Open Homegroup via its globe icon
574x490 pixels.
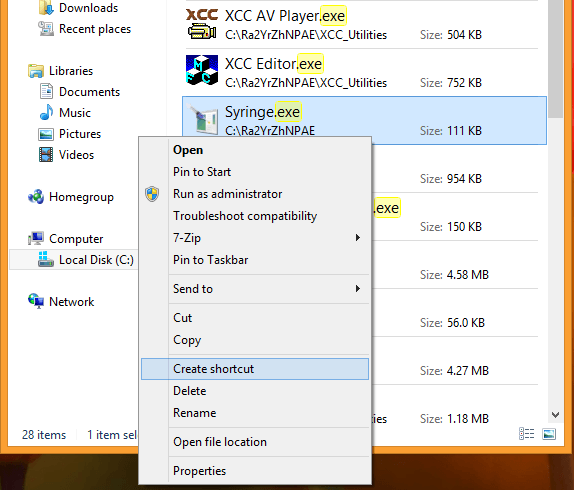pos(36,197)
